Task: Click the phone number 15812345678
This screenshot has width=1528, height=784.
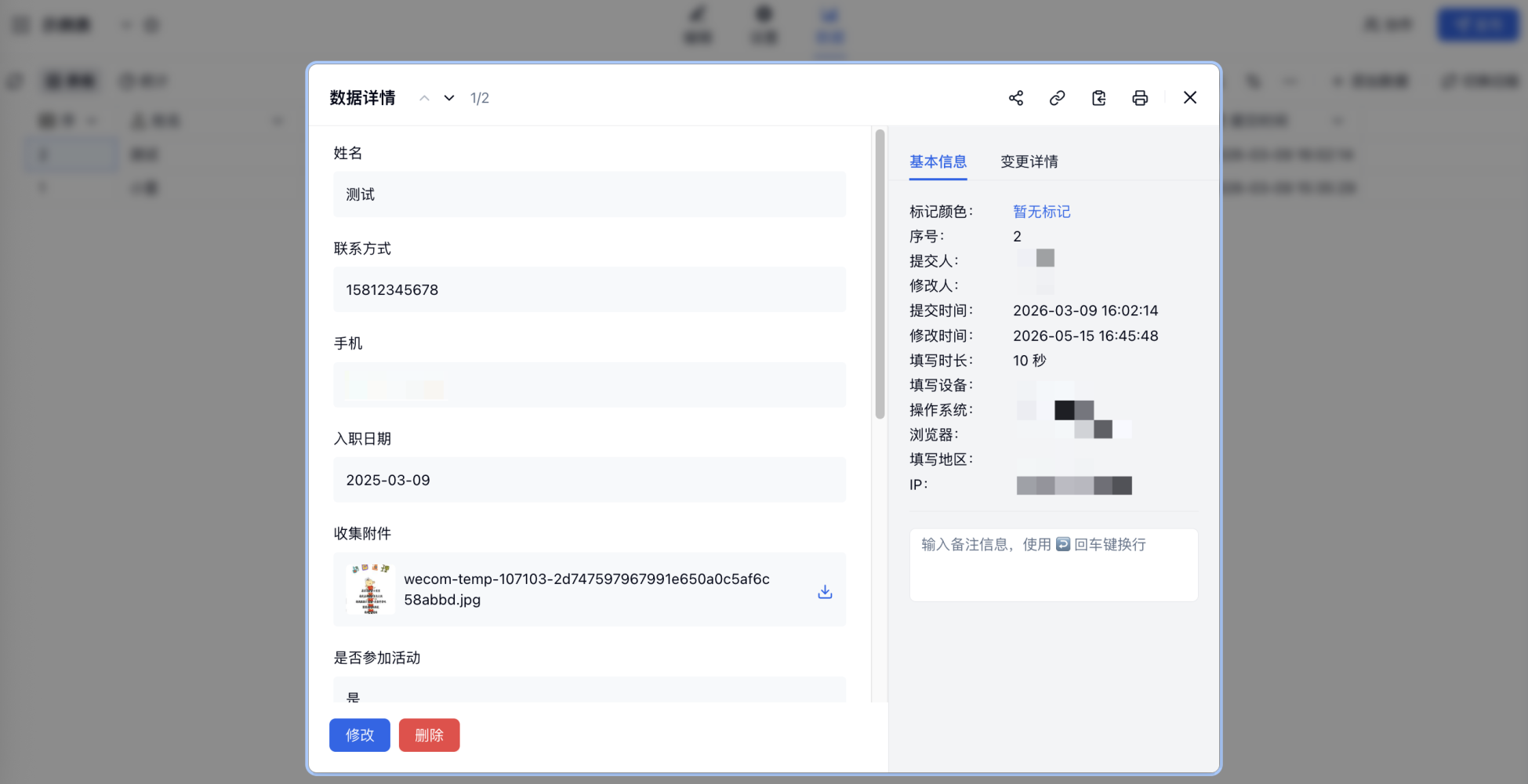Action: (x=392, y=290)
